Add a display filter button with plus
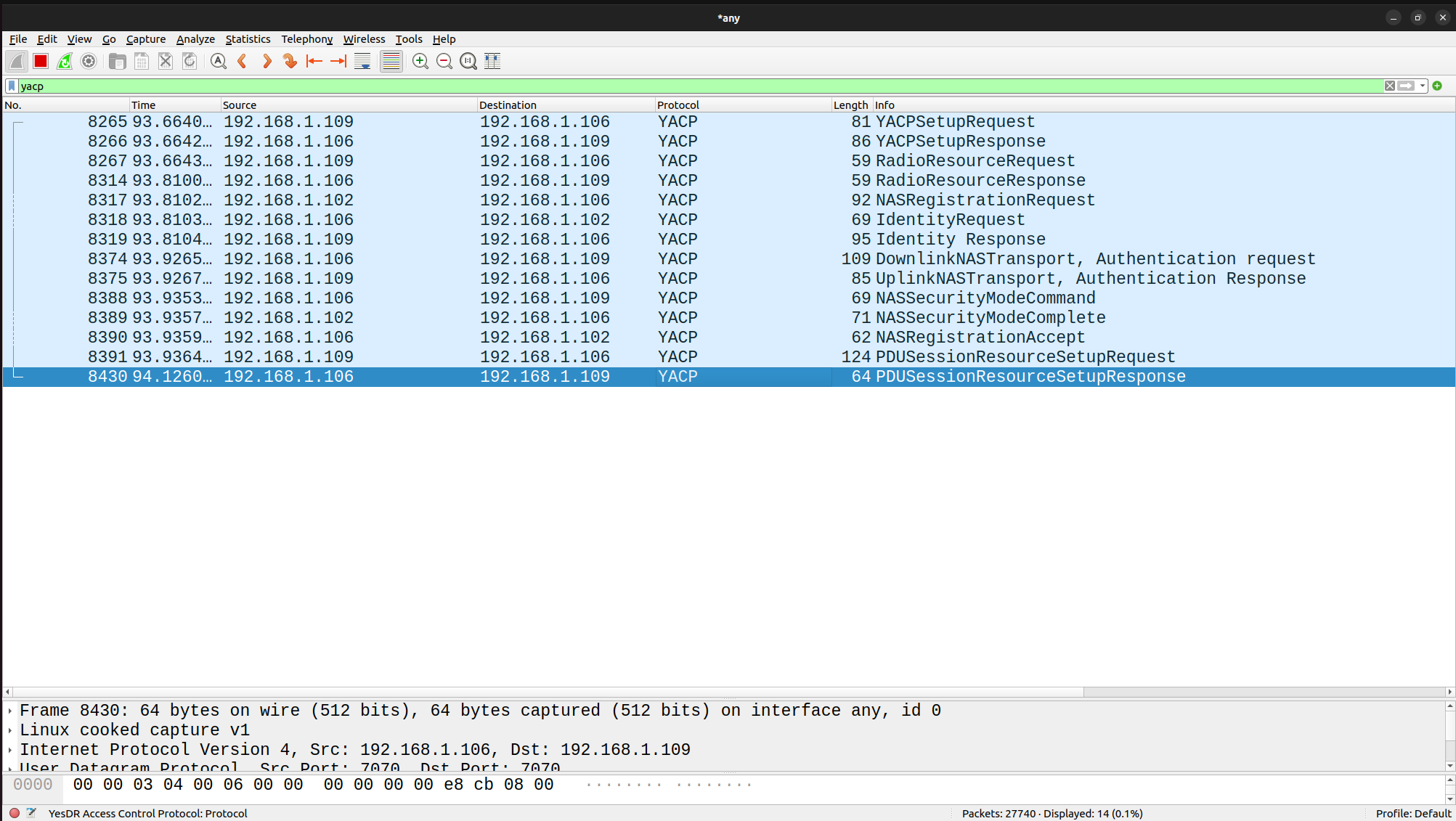The height and width of the screenshot is (821, 1456). coord(1437,86)
